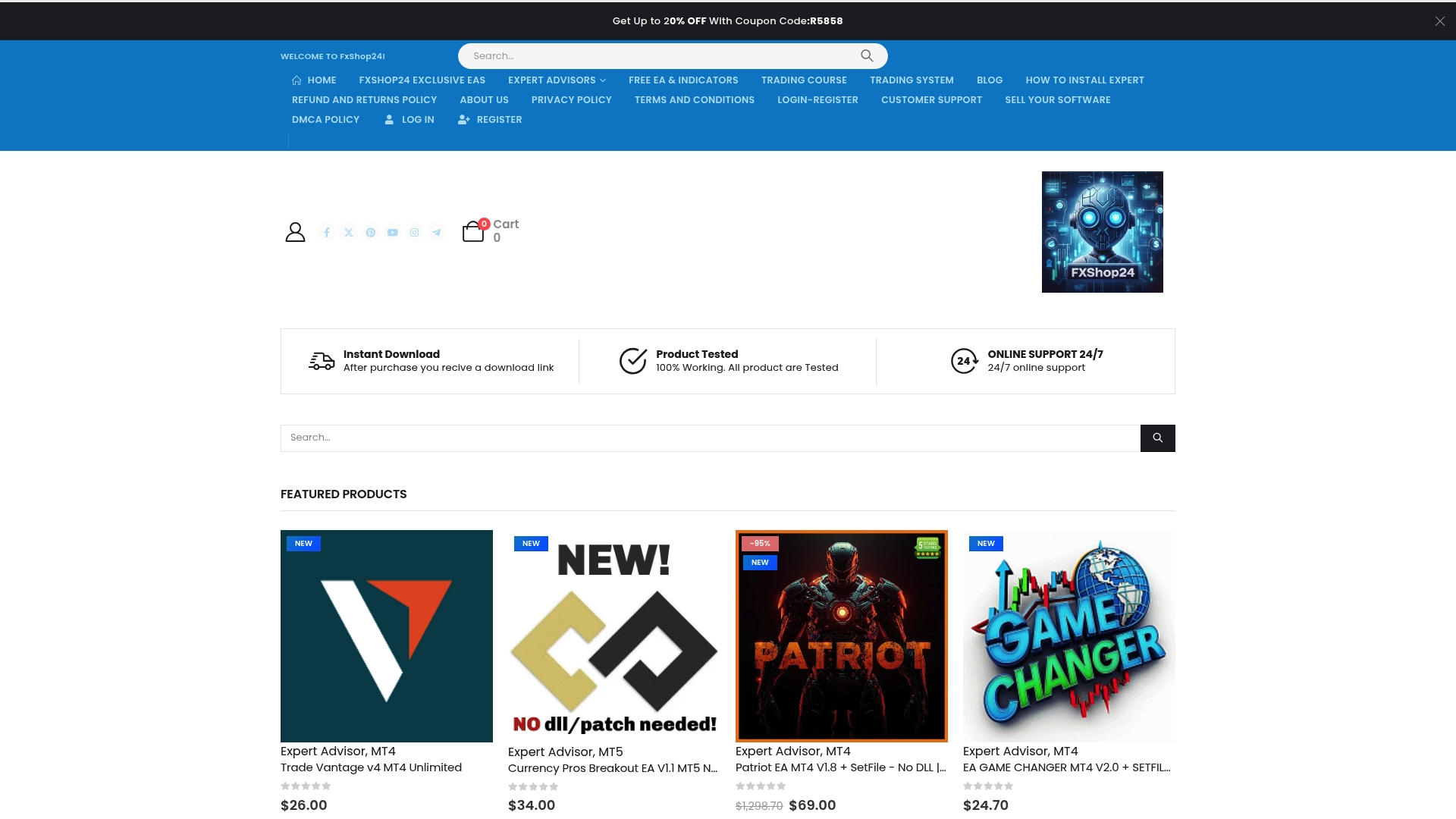Click the FXShop24 logo image
Screen dimensions: 1456x819
pyautogui.click(x=1102, y=231)
